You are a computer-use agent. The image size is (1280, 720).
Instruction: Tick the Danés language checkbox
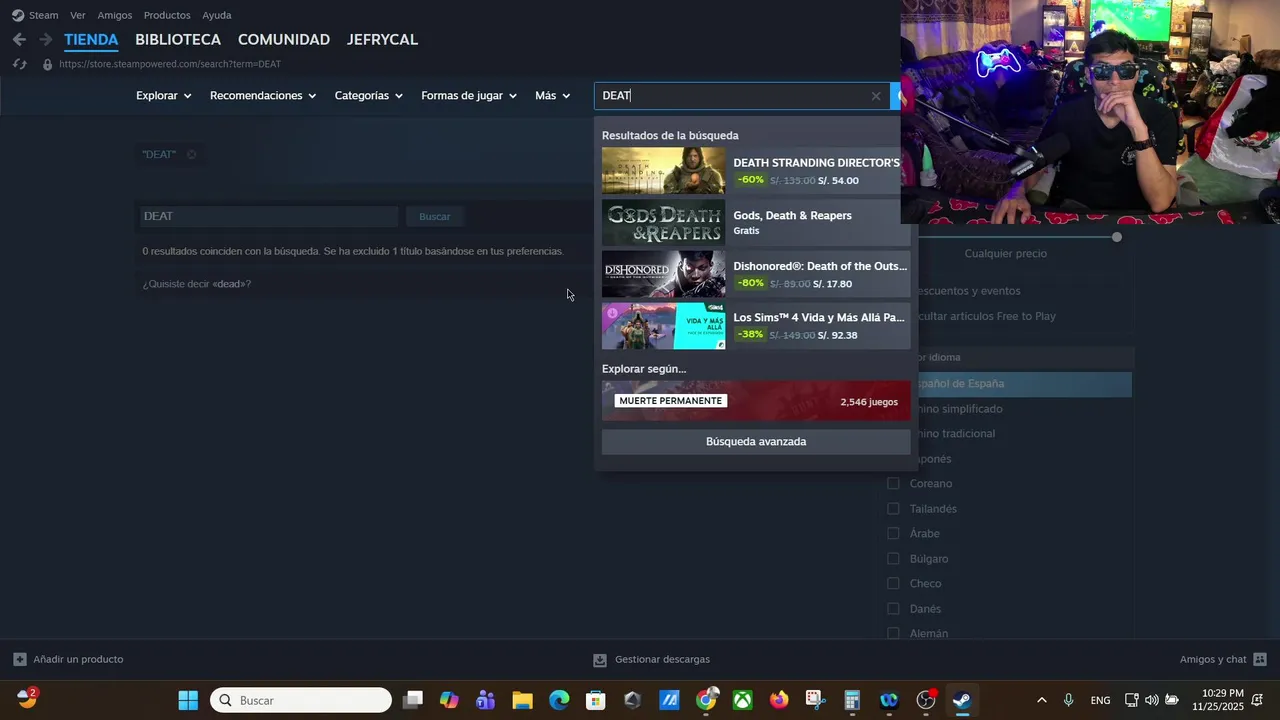click(893, 609)
